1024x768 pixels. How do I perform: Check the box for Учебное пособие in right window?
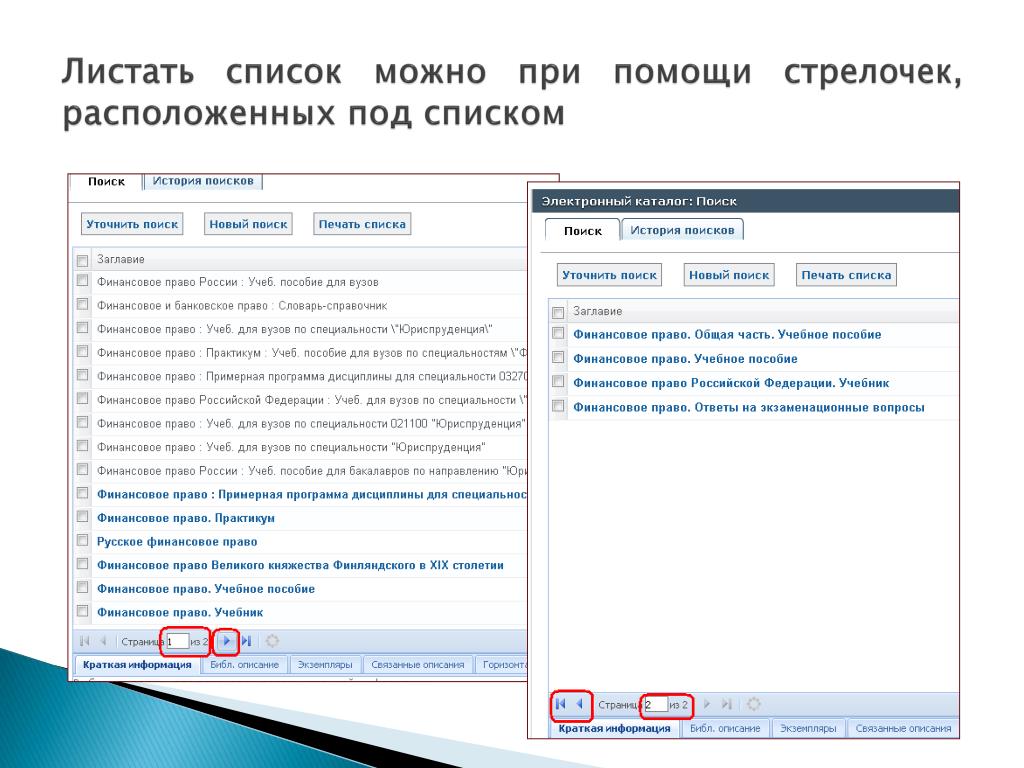tap(558, 357)
